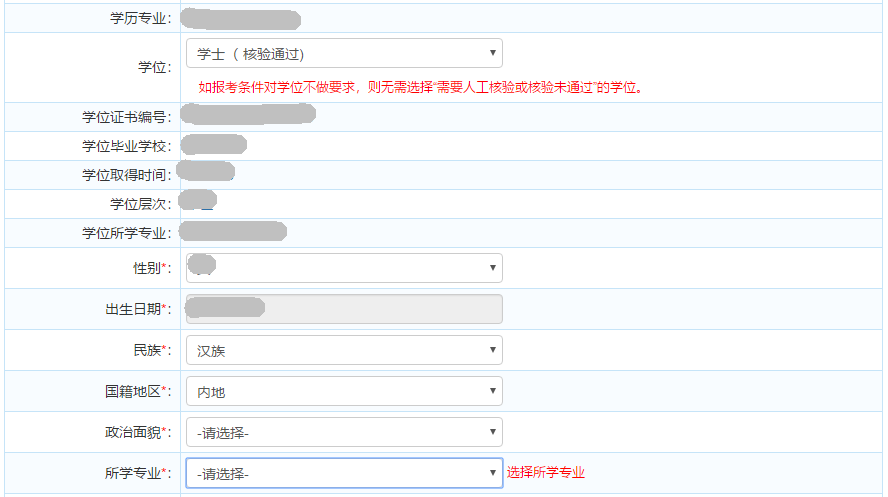Viewport: 888px width, 497px height.
Task: Open the 国籍地区 dropdown showing 内地
Action: coord(344,392)
